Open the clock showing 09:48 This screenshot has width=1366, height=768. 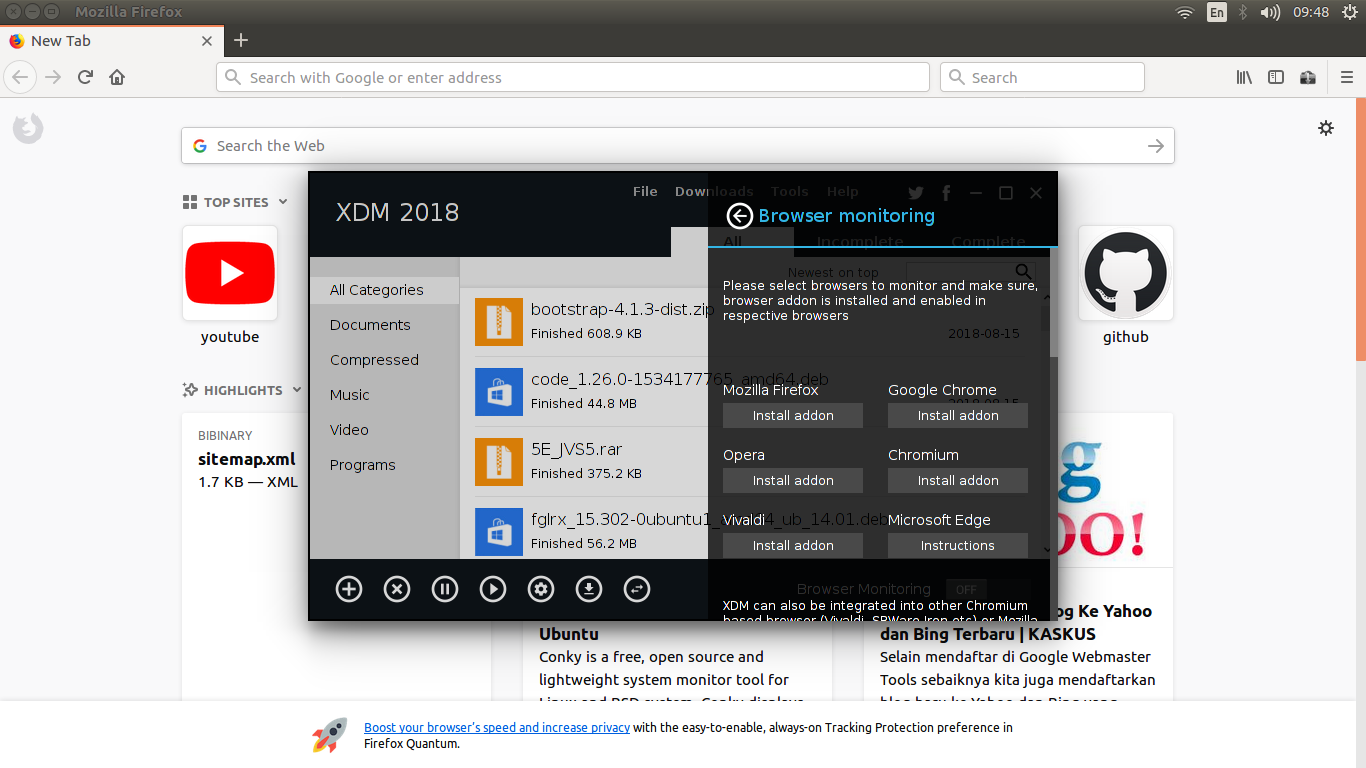[1311, 12]
